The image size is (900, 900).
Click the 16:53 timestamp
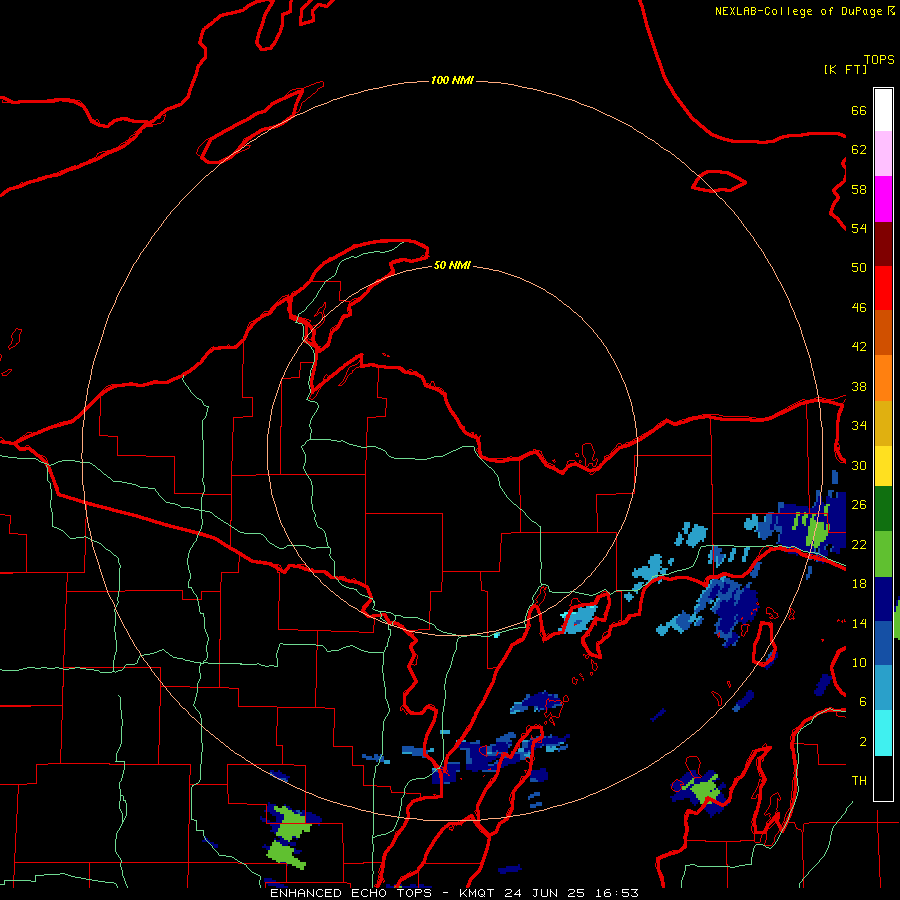(616, 893)
